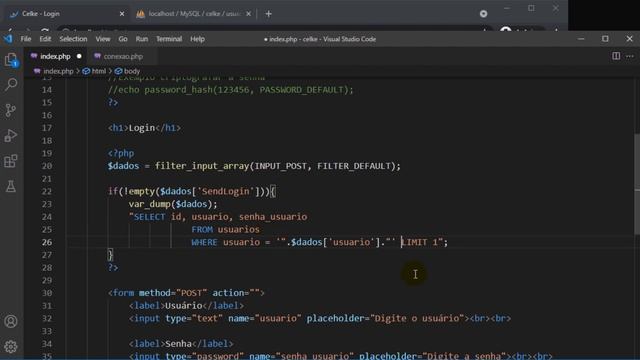This screenshot has height=360, width=640.
Task: Open the Help menu
Action: tap(197, 39)
